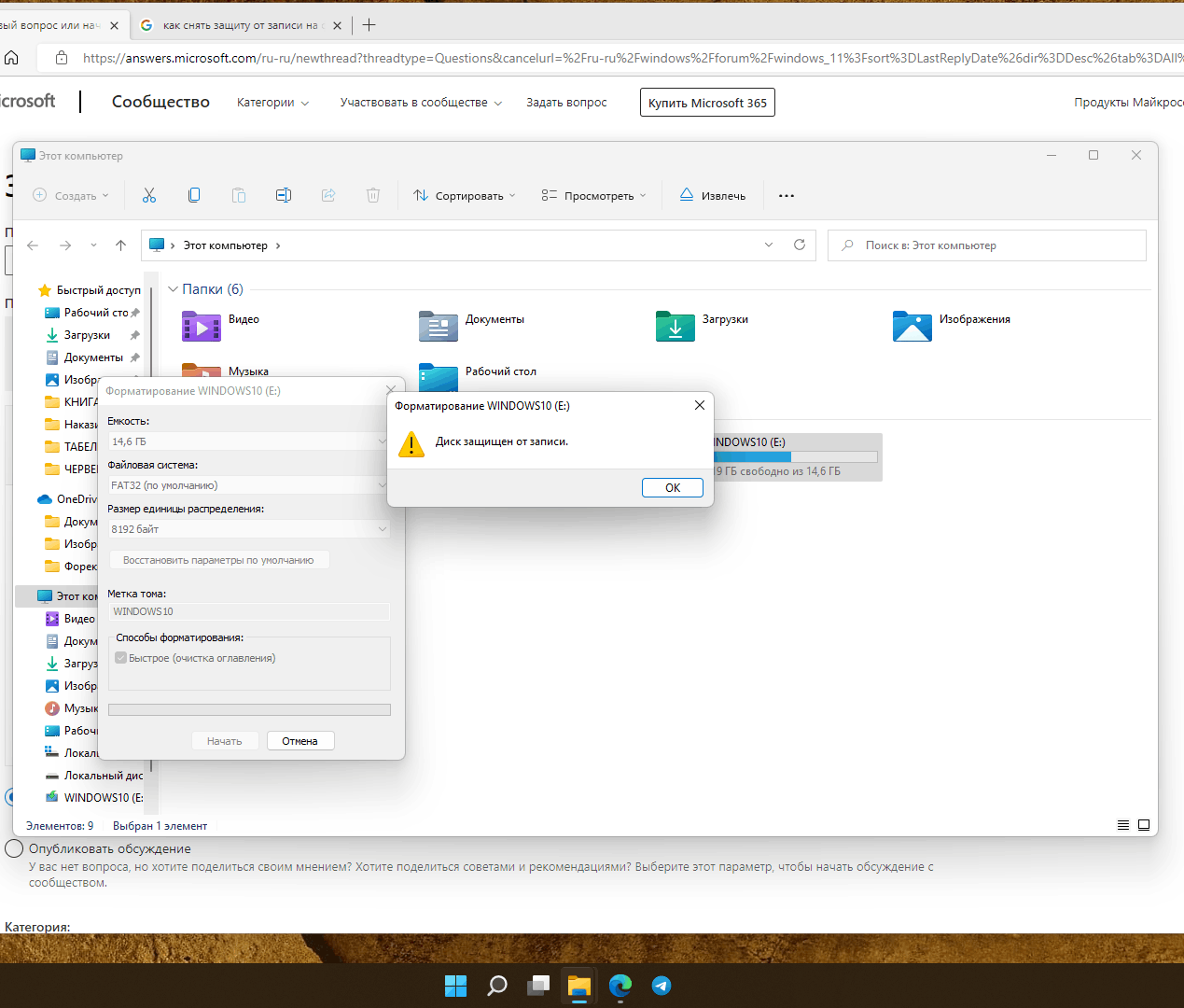Open the Документы folder icon in Папки
1184x1008 pixels.
(x=439, y=327)
